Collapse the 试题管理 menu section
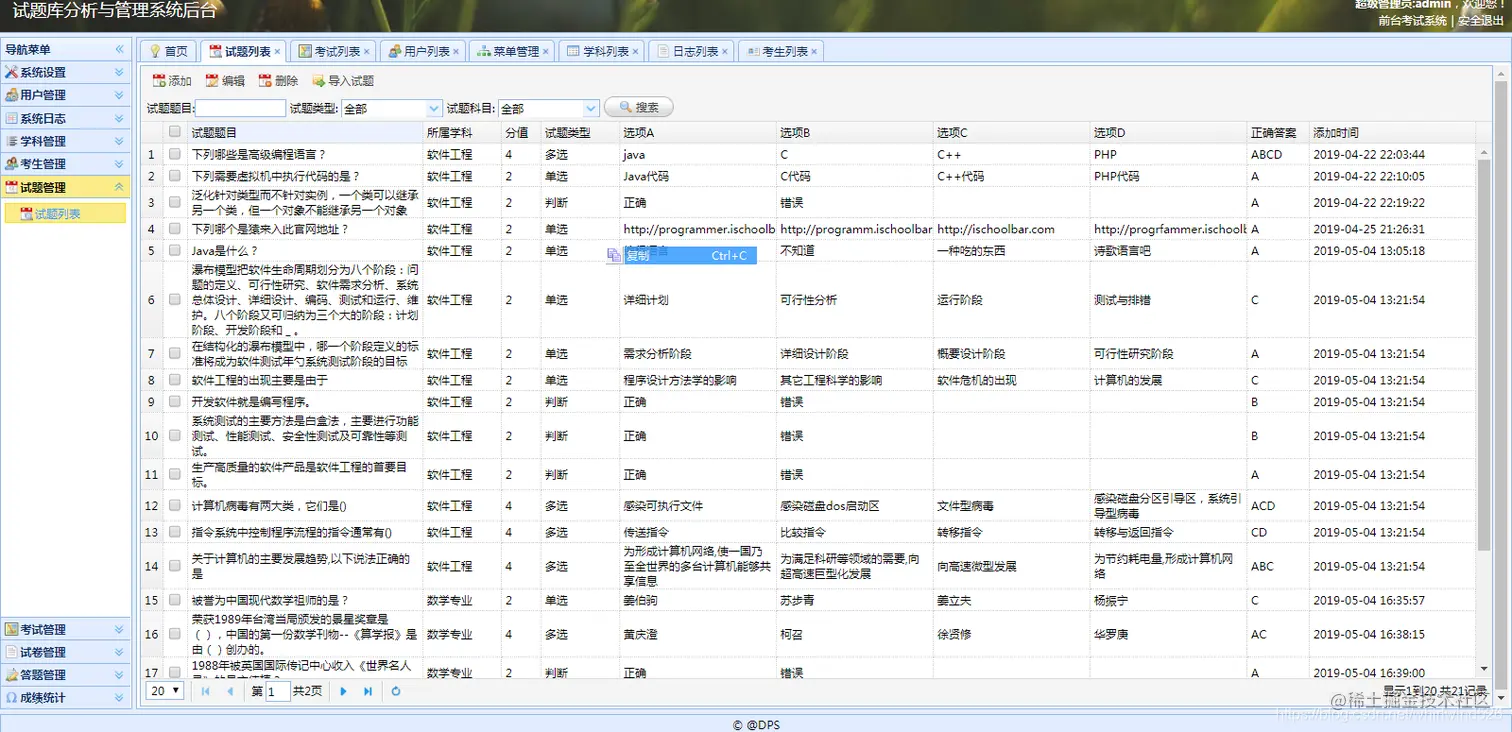Viewport: 1512px width, 732px height. click(119, 187)
